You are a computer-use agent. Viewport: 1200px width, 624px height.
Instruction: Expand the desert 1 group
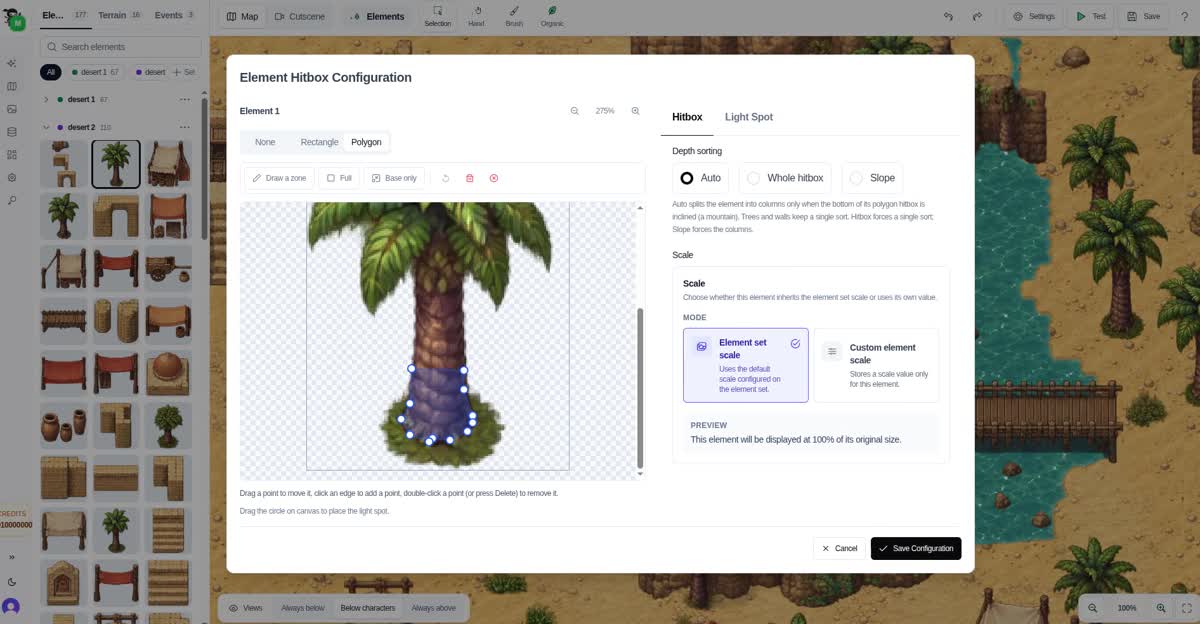[x=46, y=100]
